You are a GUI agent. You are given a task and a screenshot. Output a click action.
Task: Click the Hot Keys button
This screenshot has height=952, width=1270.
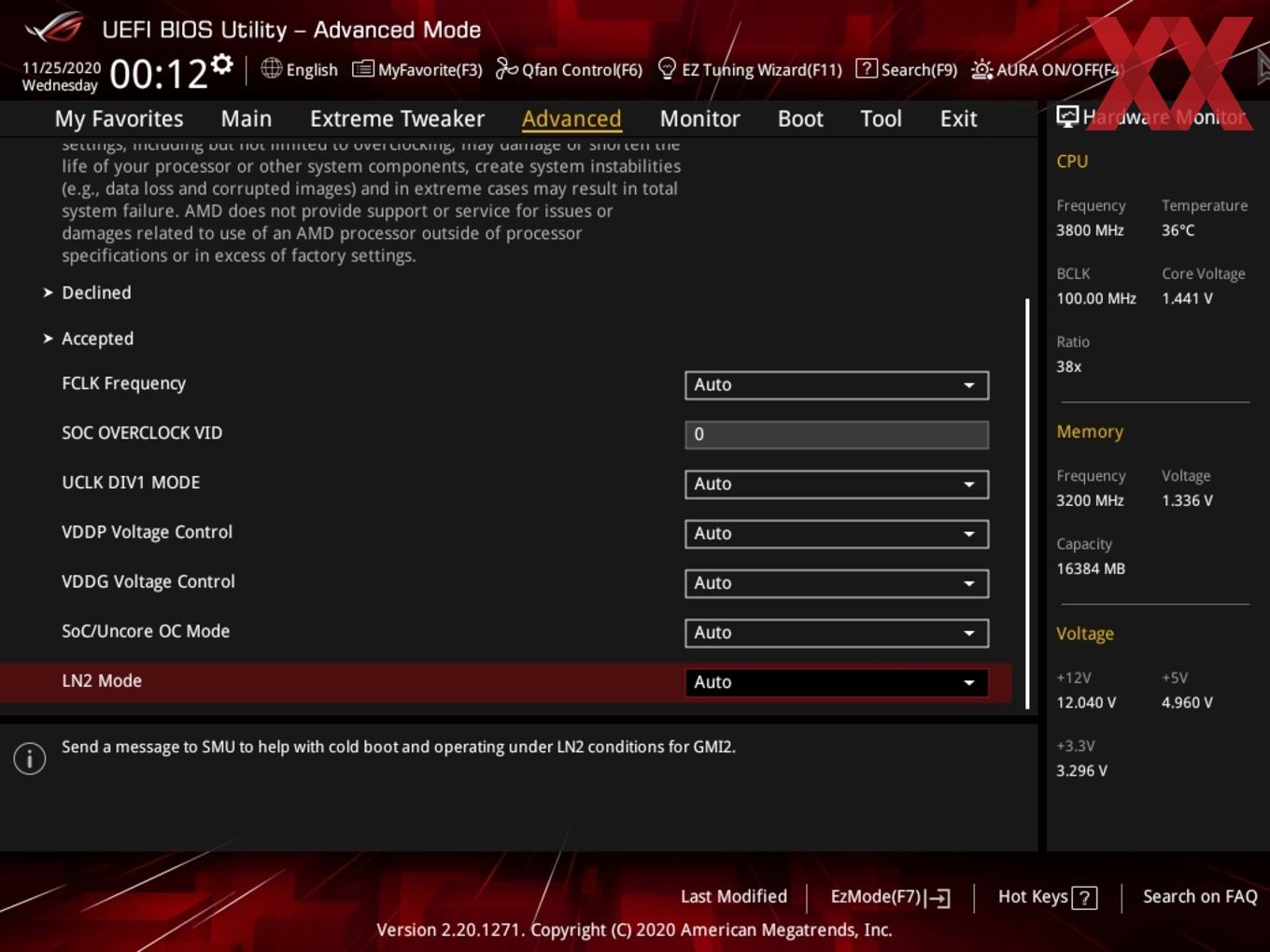tap(1047, 897)
